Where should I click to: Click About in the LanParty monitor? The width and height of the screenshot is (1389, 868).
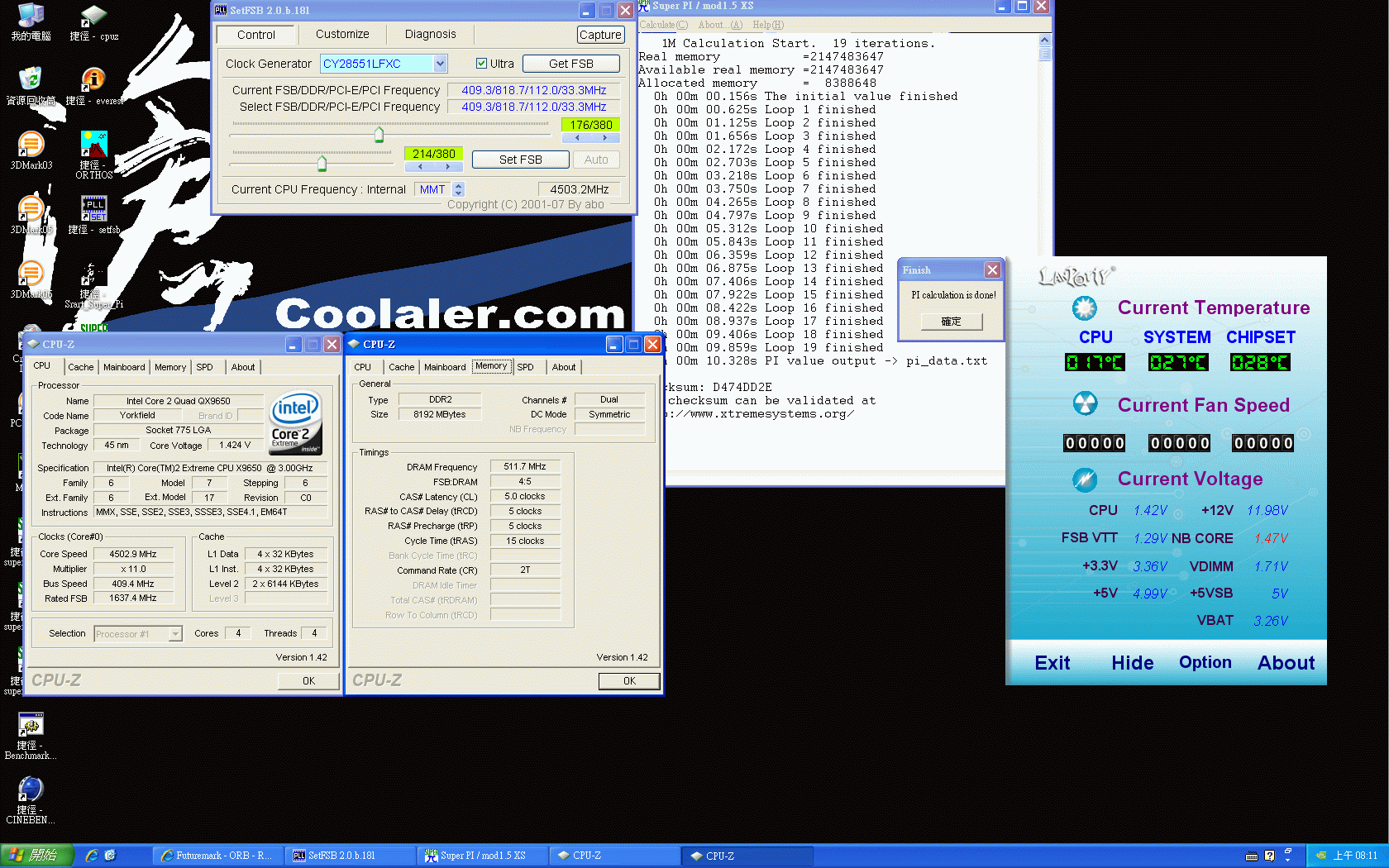click(x=1286, y=663)
